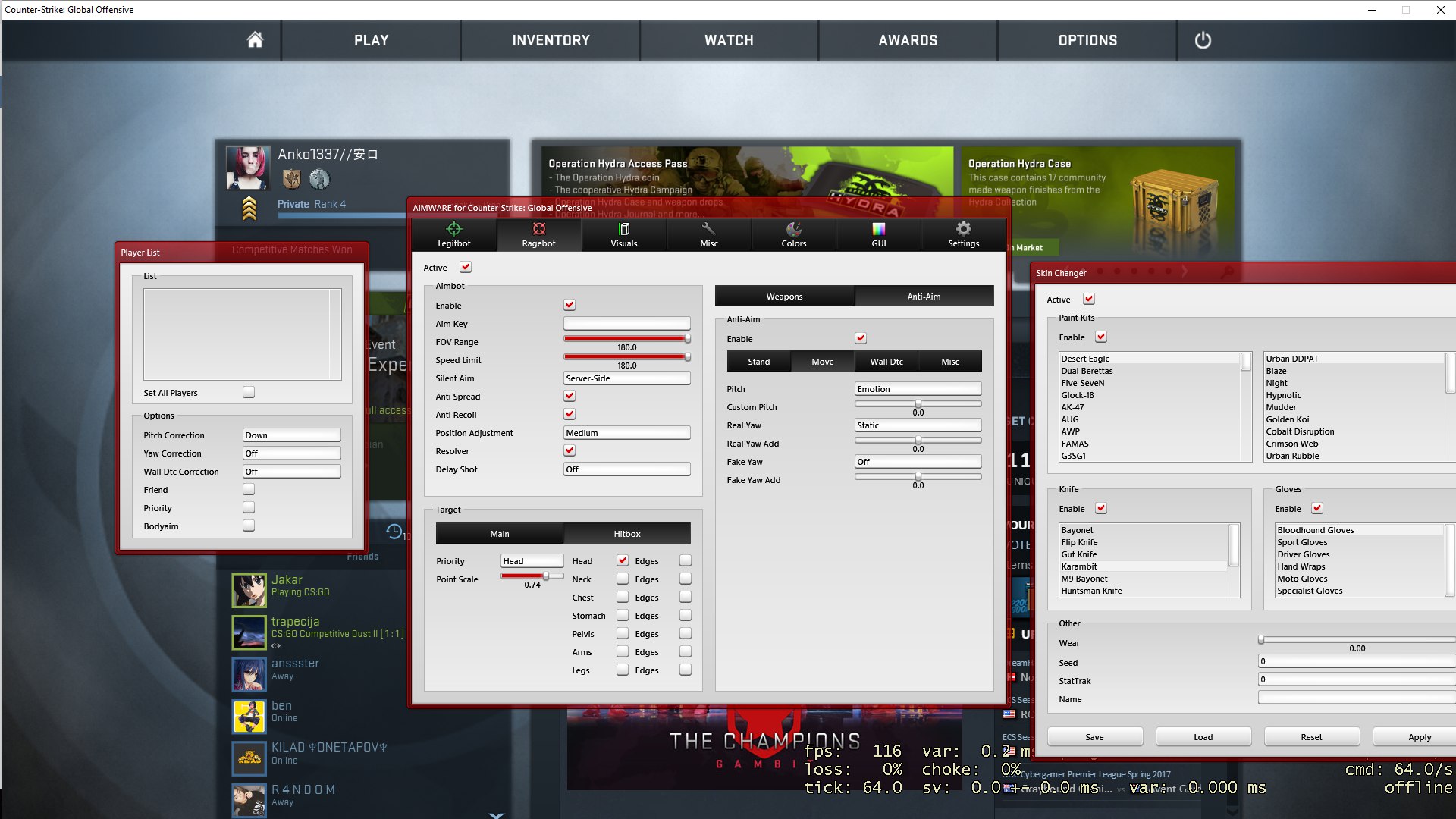Open the GUI tab icon

pyautogui.click(x=879, y=228)
